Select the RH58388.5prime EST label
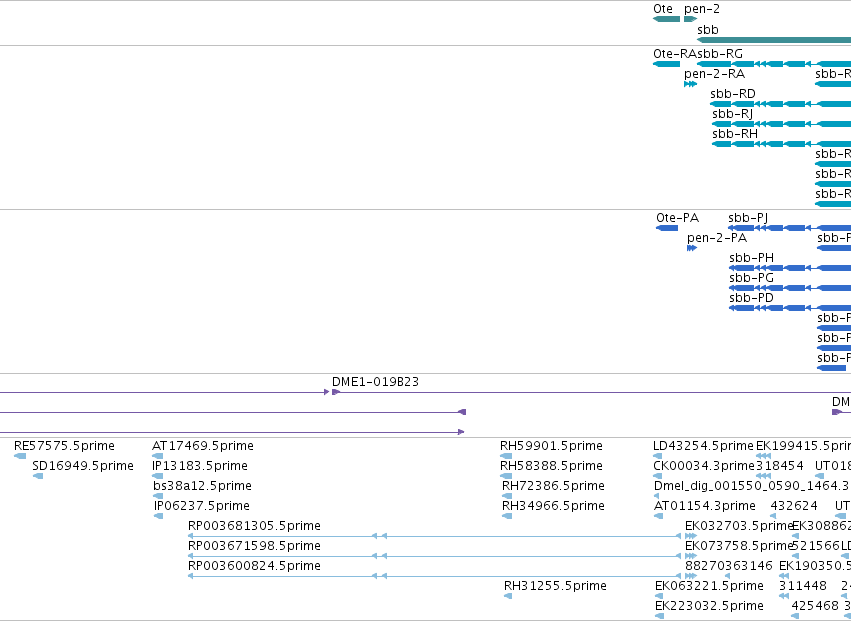Screen dimensions: 851x621 551,466
